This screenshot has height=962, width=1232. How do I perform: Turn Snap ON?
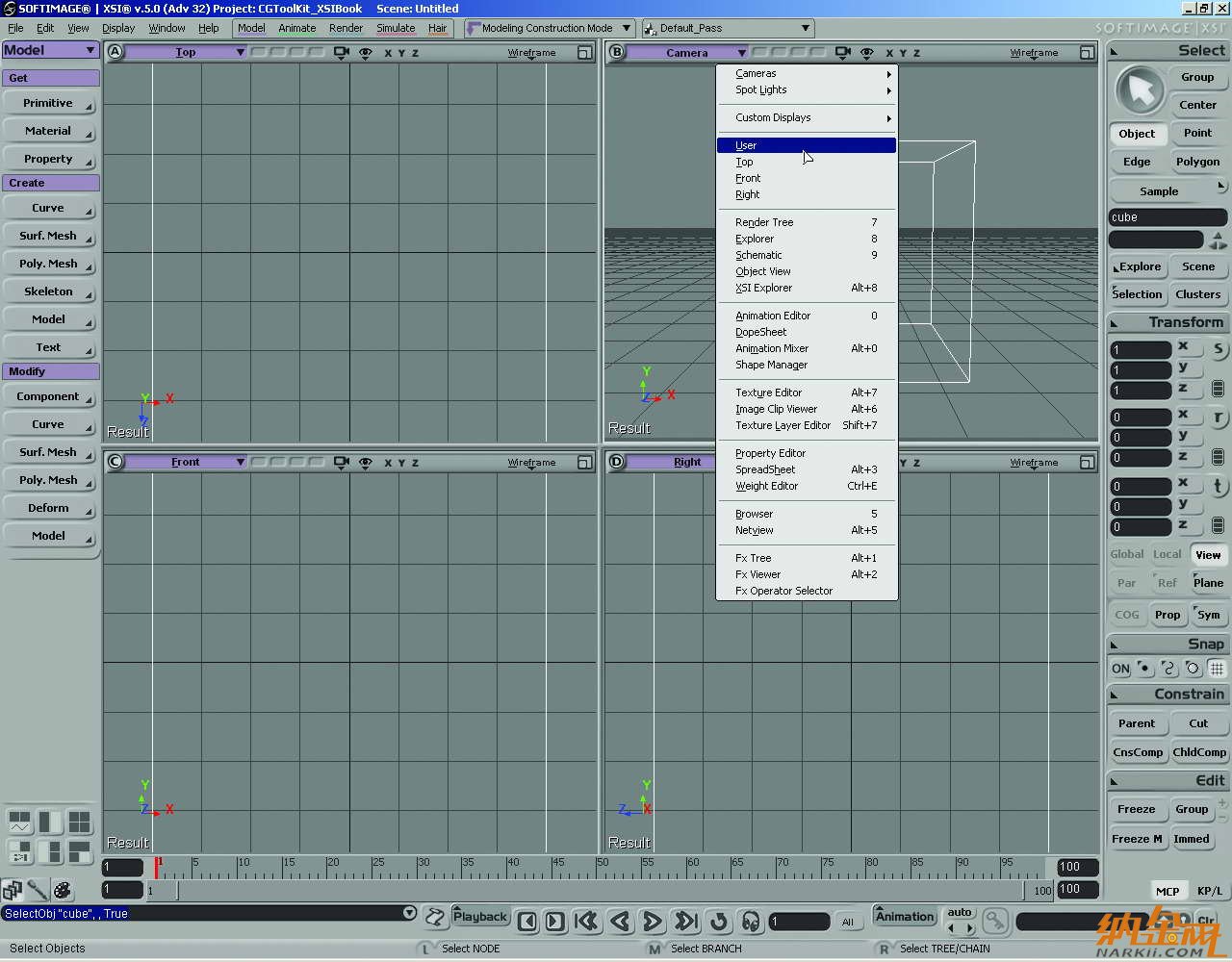[1121, 669]
